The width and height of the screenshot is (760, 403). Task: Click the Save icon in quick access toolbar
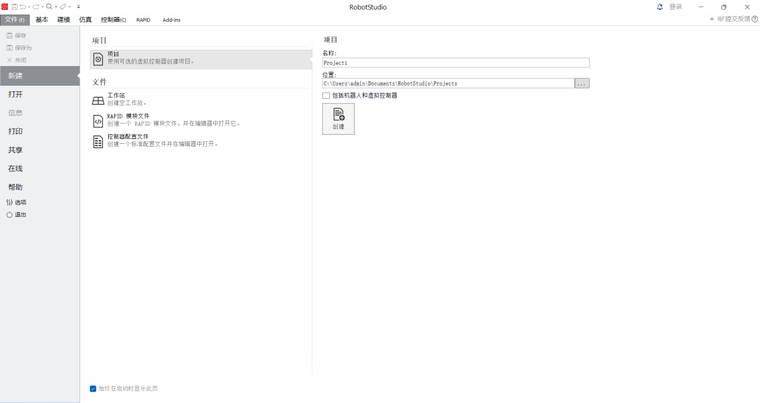(15, 7)
